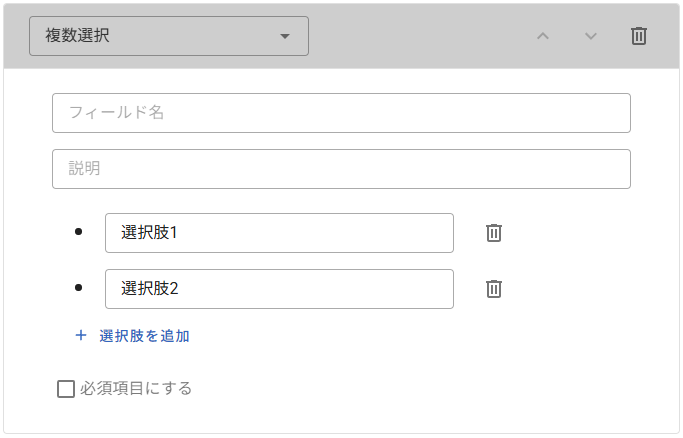
Task: Remove 選択肢2 via its trash icon
Action: (494, 289)
